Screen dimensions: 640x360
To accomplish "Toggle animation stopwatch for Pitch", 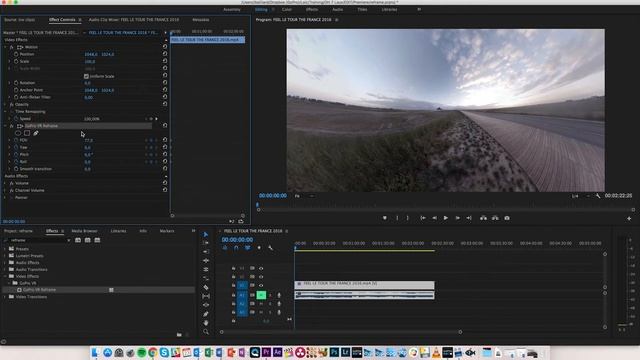I will [x=16, y=155].
